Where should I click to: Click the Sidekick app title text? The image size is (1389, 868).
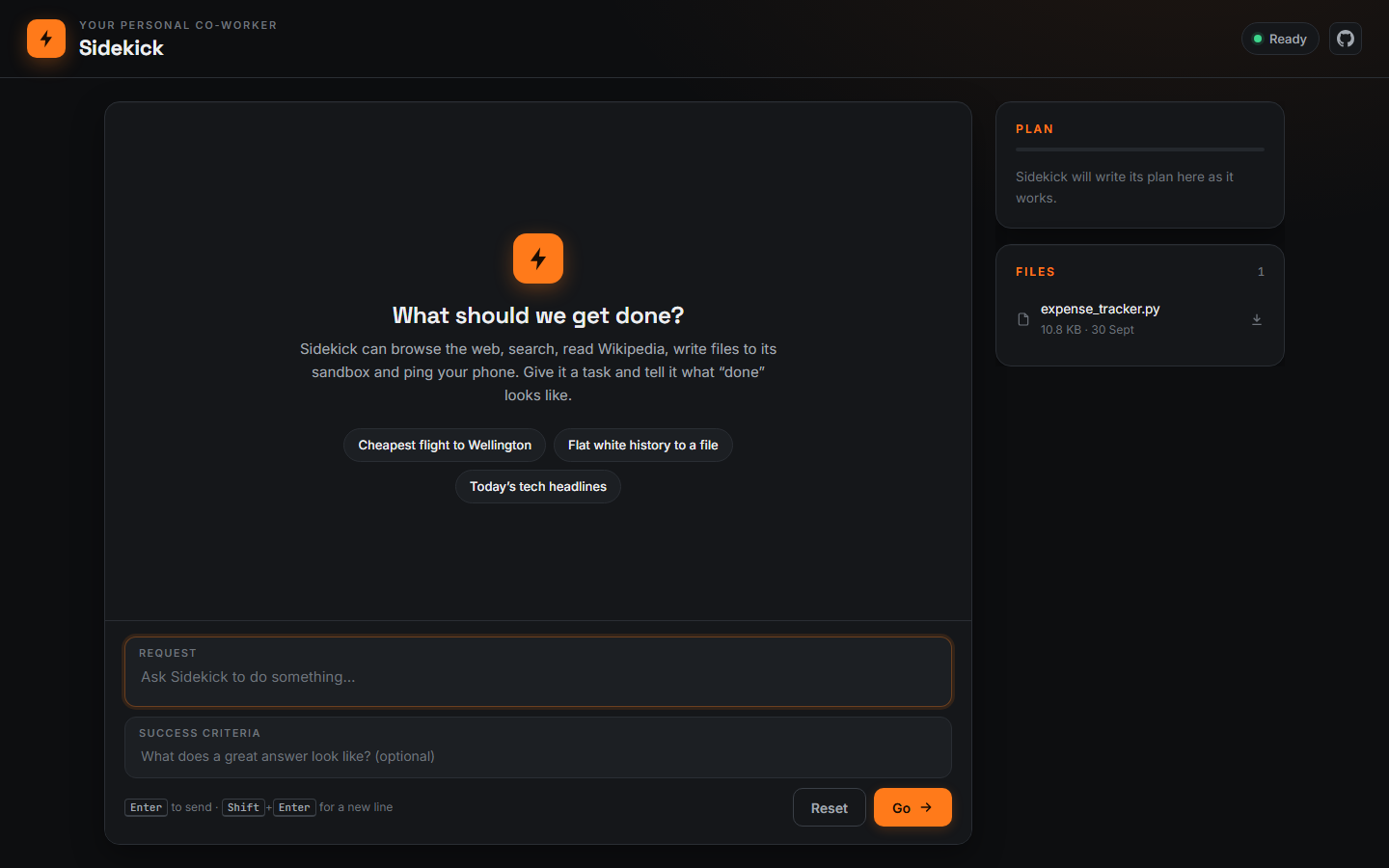122,48
